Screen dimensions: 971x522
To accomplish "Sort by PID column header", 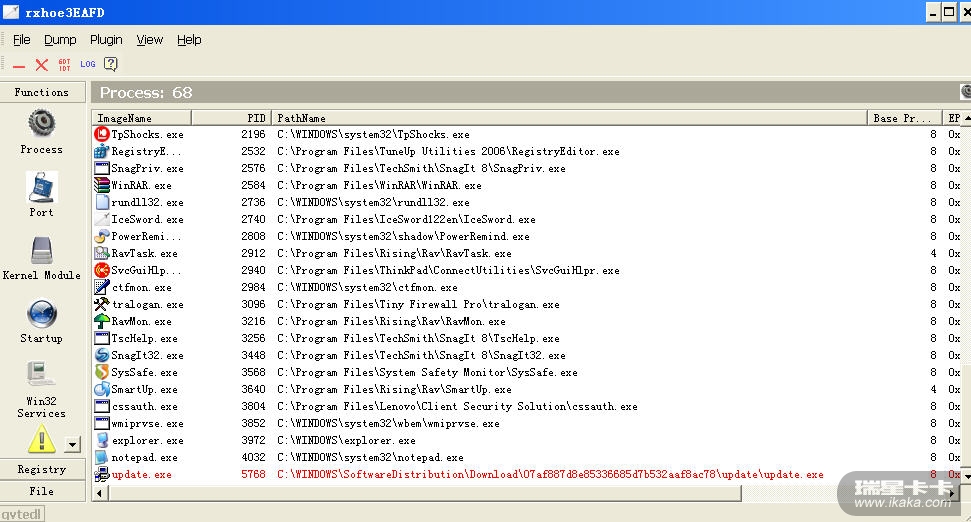I will 231,118.
